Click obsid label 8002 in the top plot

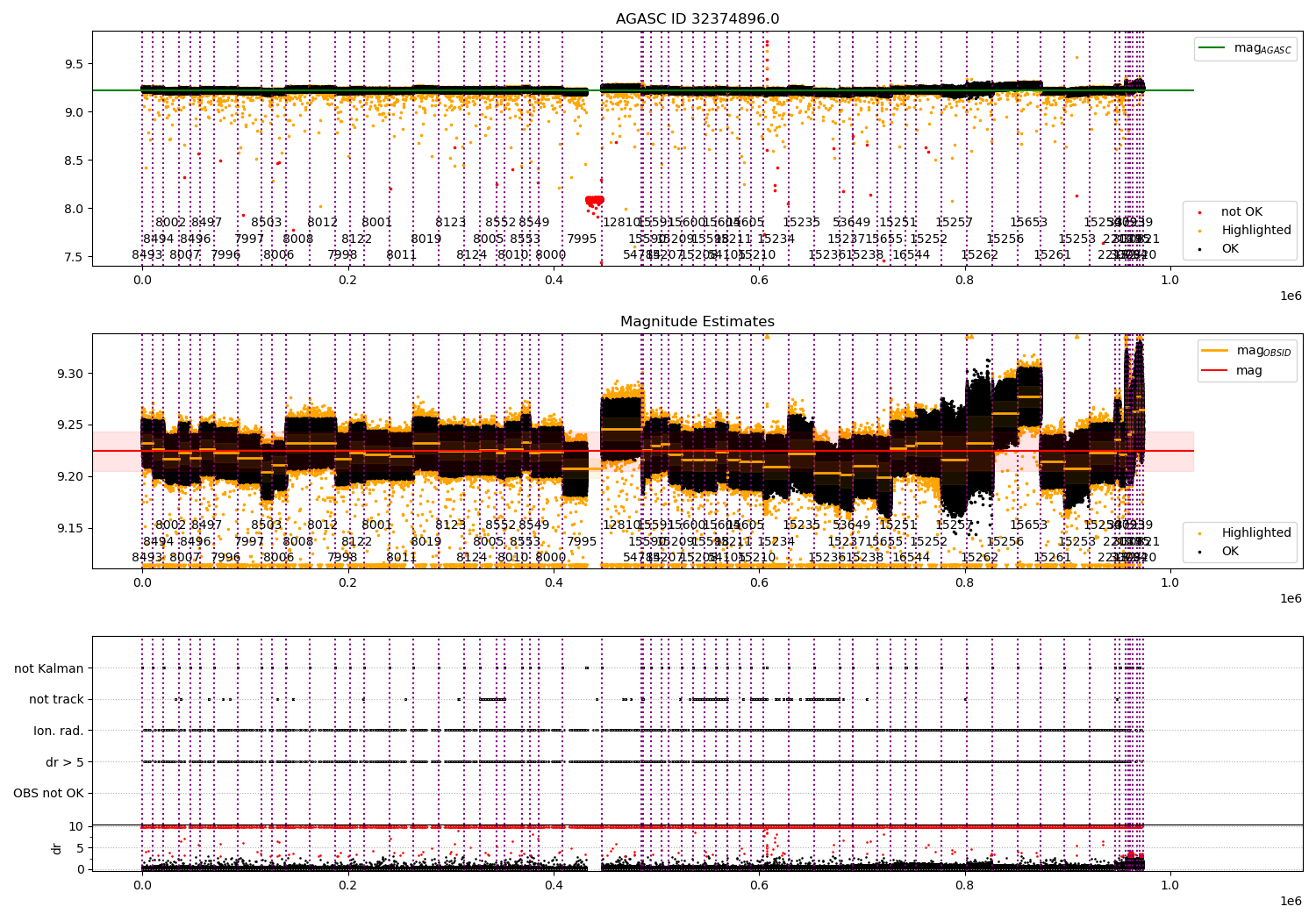(171, 223)
